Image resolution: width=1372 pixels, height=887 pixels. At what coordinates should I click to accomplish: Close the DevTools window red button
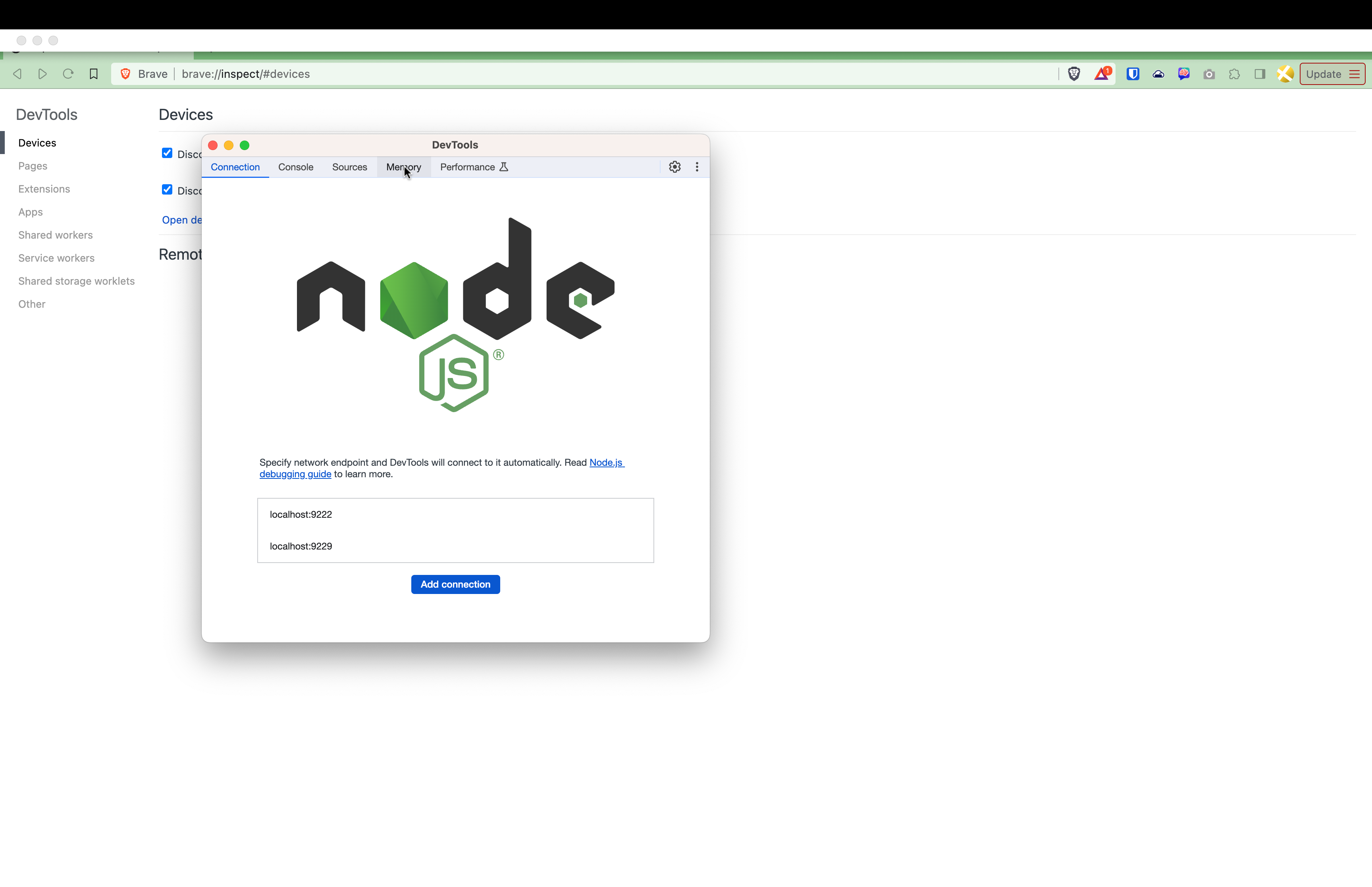[x=212, y=145]
